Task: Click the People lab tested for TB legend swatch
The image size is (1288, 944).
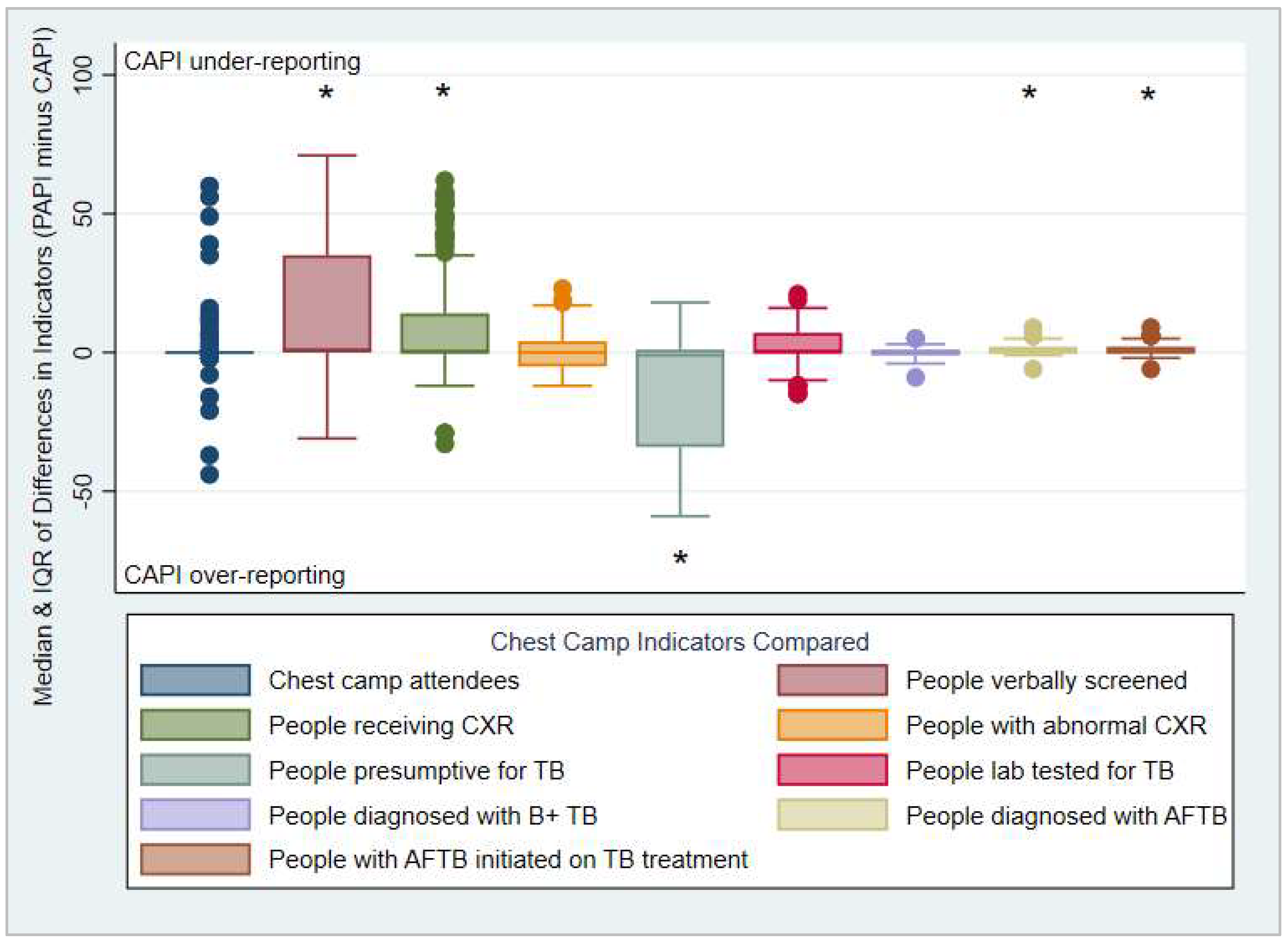Action: 832,770
